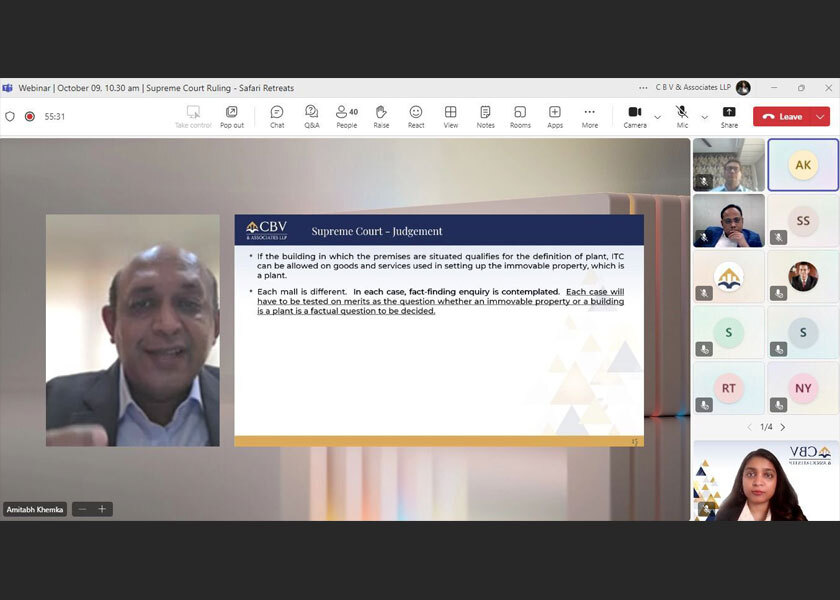
Task: Click the recording indicator icon
Action: click(x=30, y=116)
